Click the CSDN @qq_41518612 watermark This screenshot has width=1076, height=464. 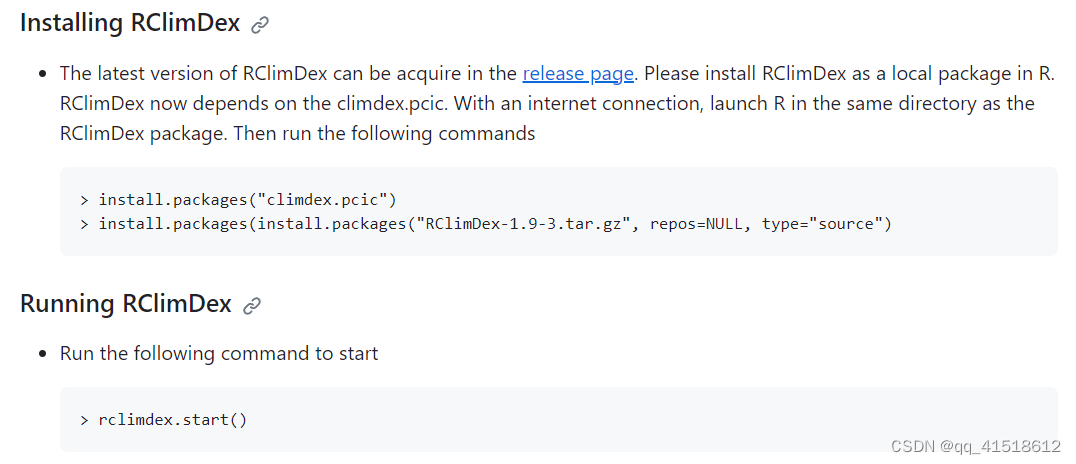[975, 446]
